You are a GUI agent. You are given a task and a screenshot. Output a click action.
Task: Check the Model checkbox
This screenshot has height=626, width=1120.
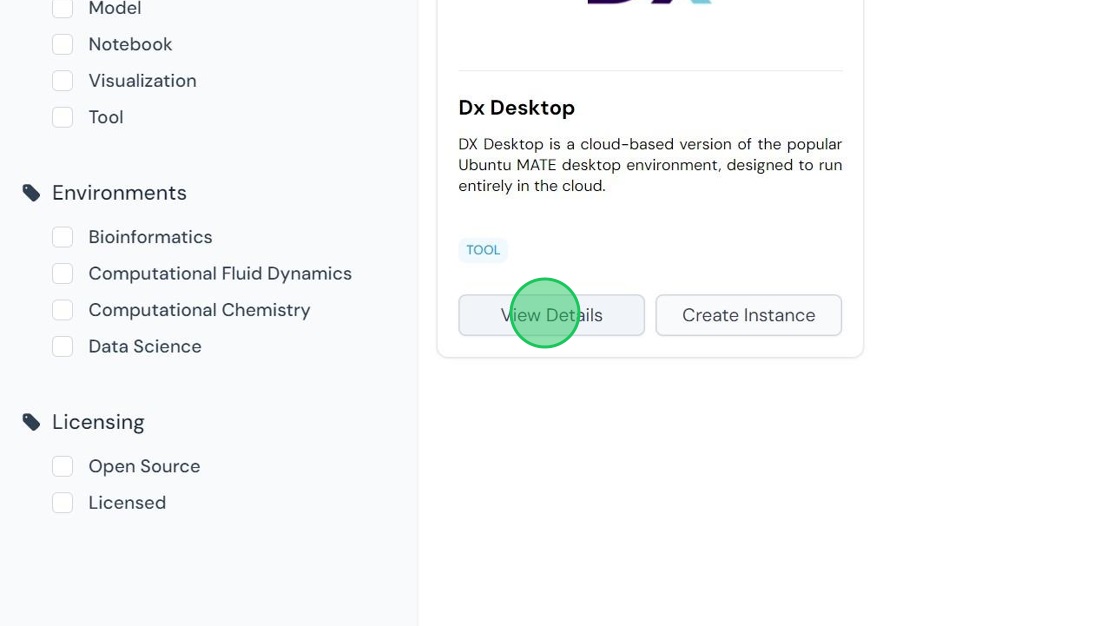pyautogui.click(x=62, y=8)
